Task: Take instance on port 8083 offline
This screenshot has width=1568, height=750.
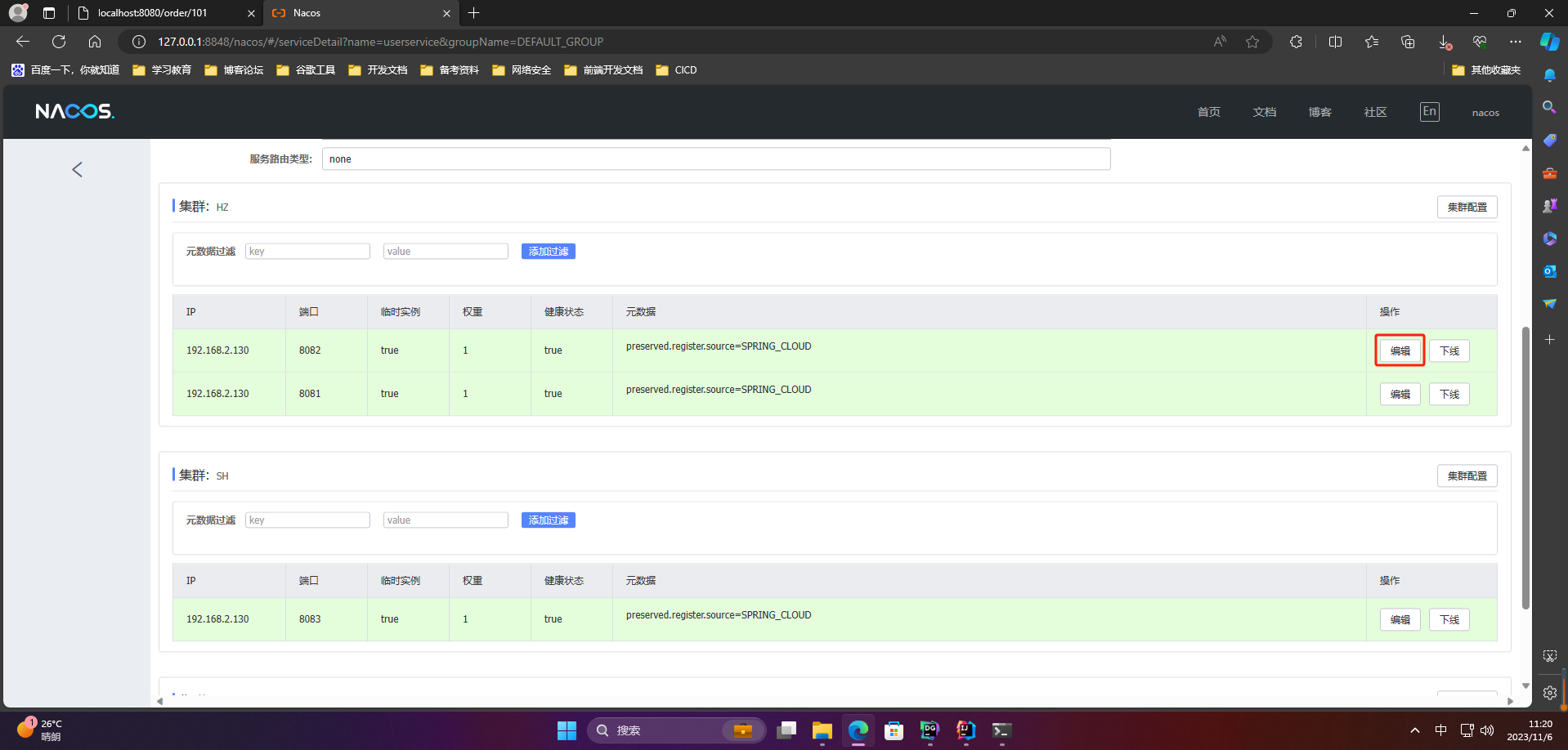Action: 1449,620
